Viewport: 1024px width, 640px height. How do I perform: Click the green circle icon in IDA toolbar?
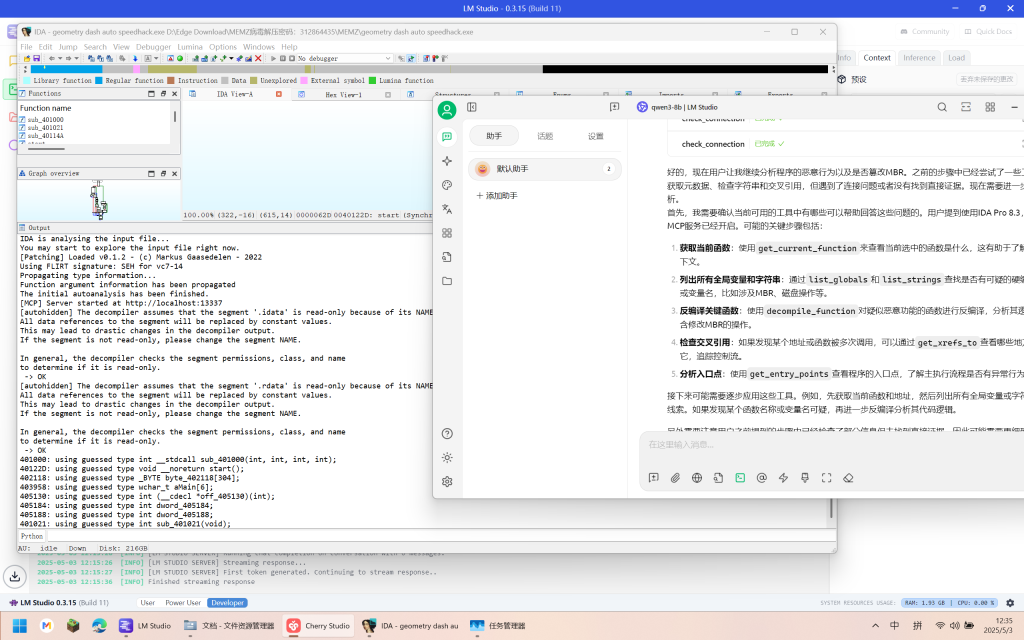pyautogui.click(x=180, y=58)
